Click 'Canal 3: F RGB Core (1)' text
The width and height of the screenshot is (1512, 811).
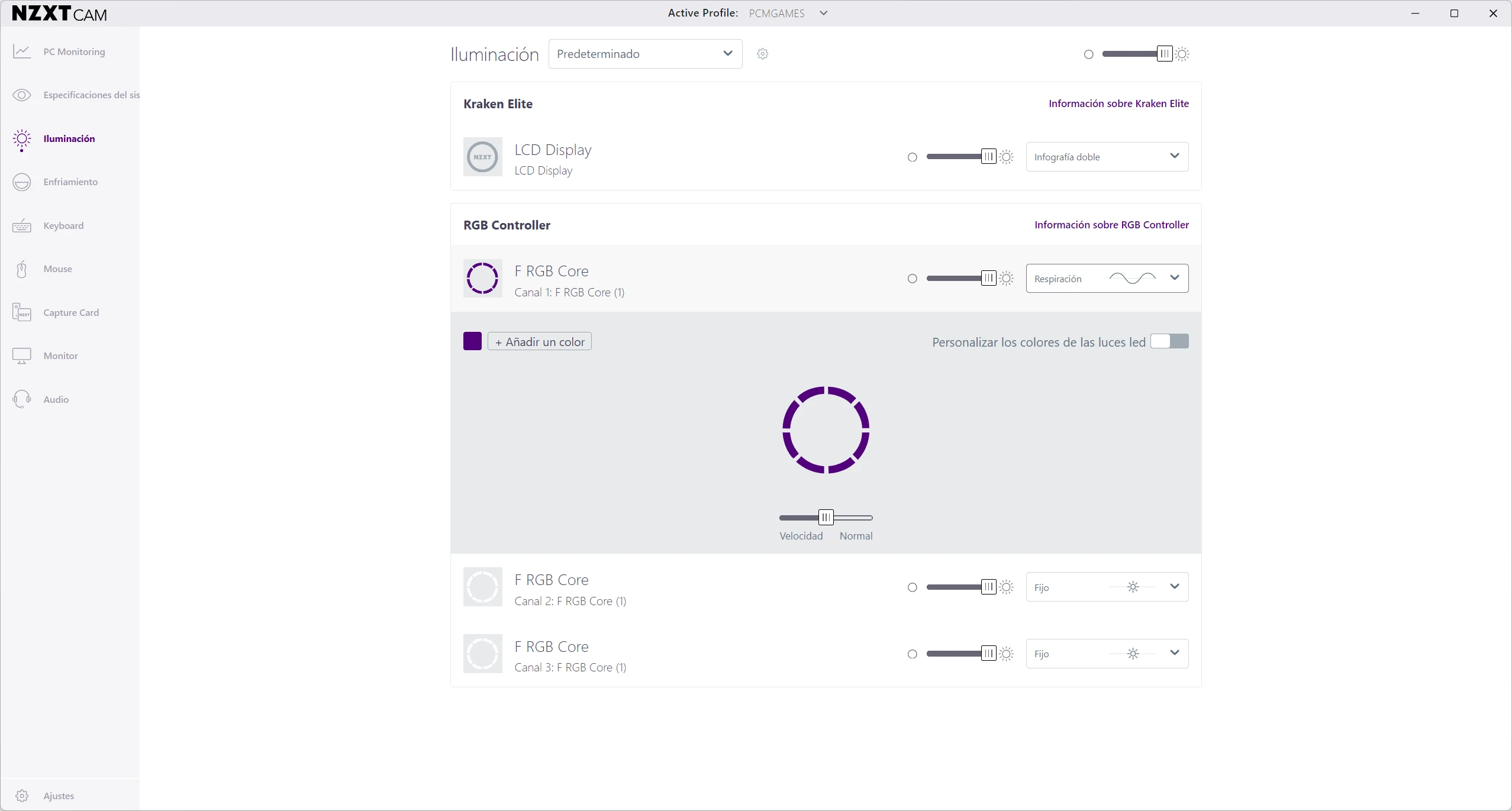coord(570,667)
